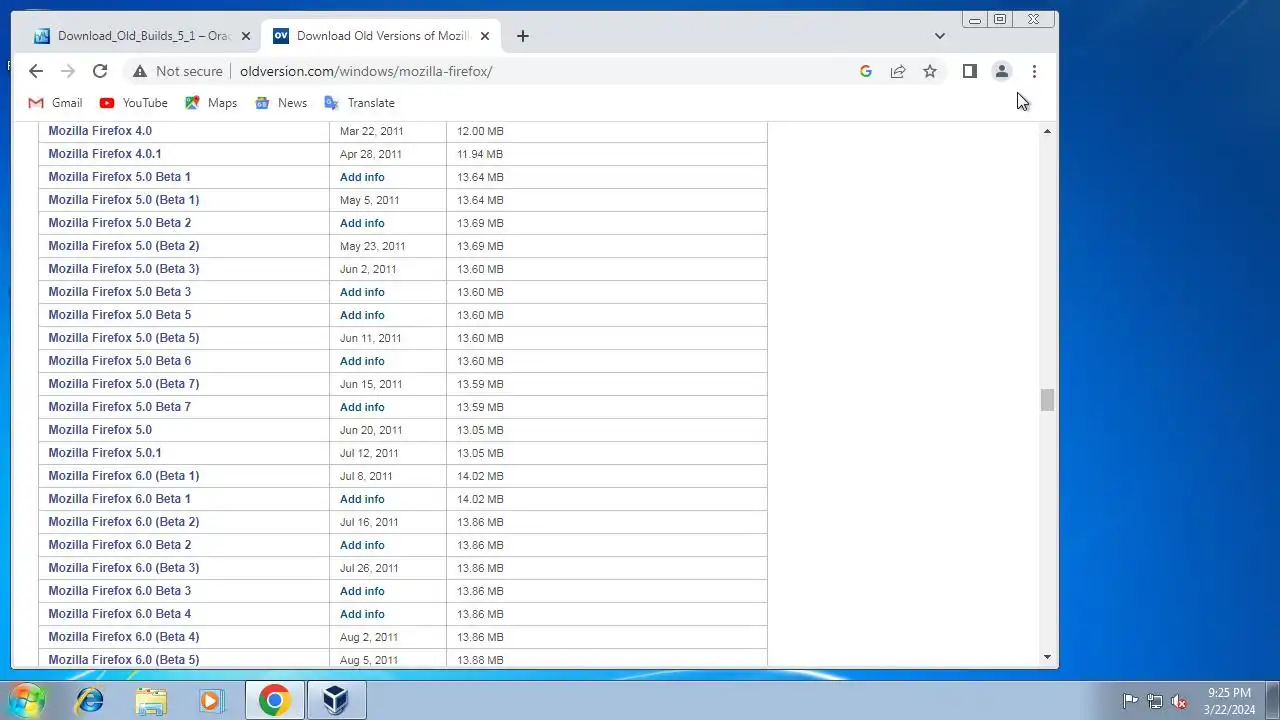Click the Google icon in address bar
The image size is (1280, 720).
coord(866,71)
